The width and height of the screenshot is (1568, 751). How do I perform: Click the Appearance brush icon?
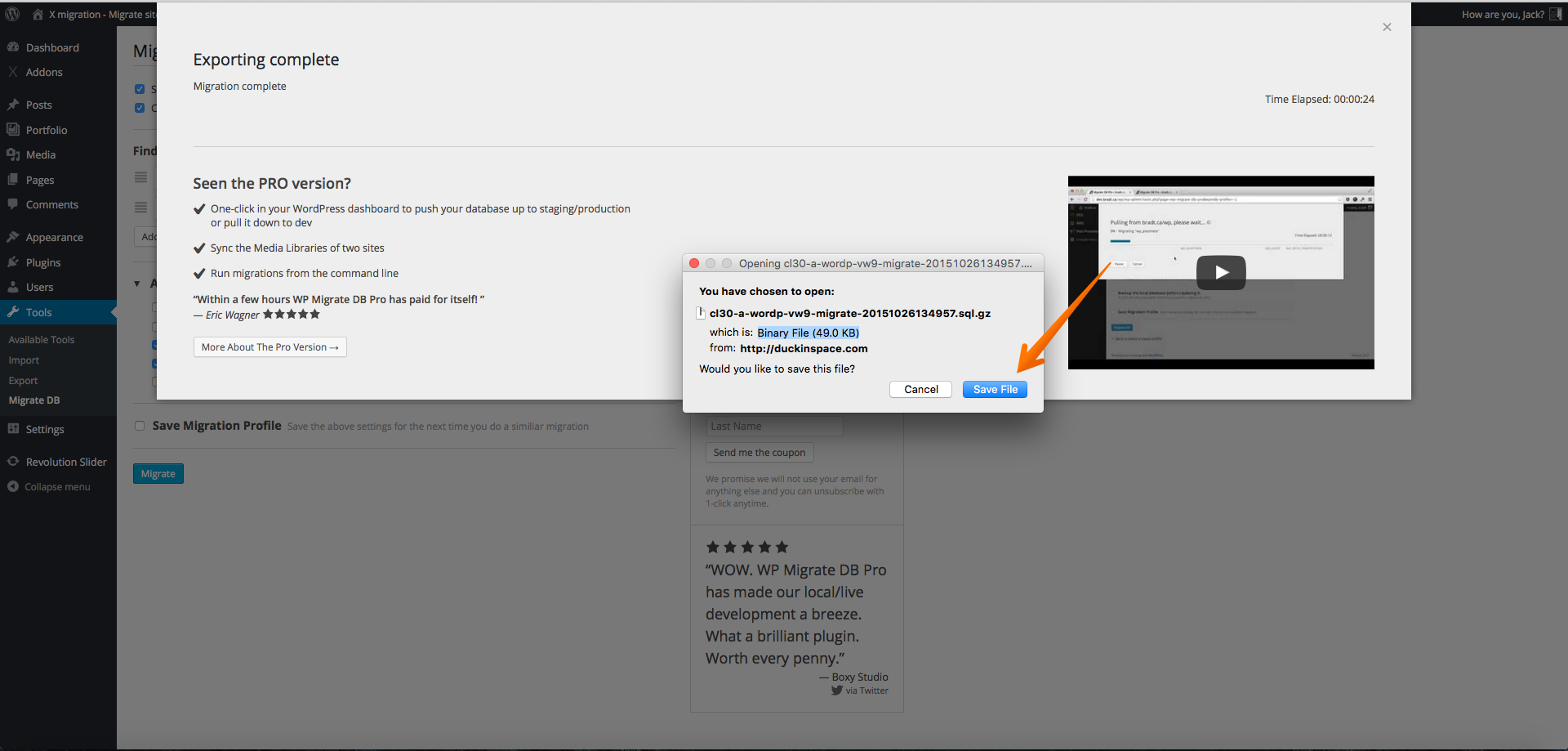pos(13,237)
